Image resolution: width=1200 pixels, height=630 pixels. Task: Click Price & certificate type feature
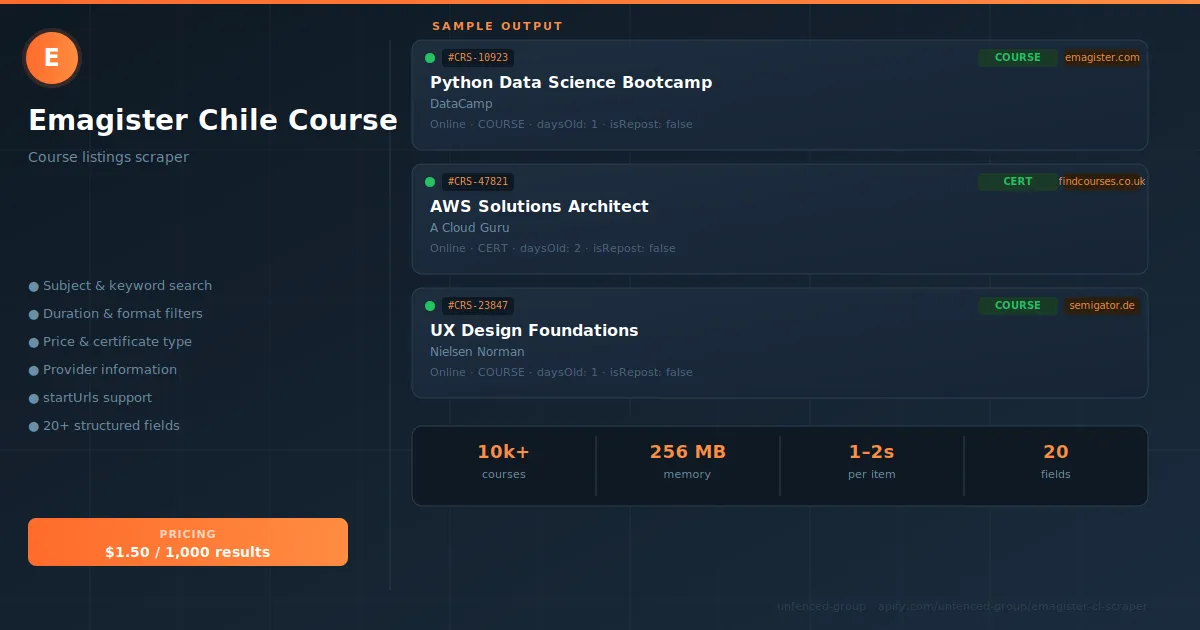click(117, 342)
